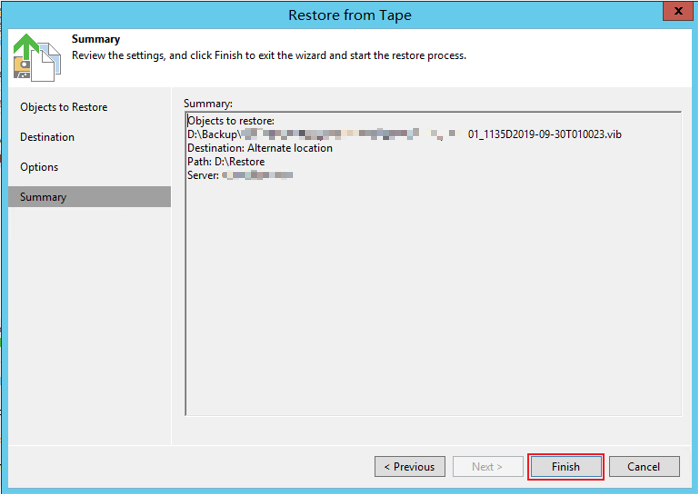This screenshot has height=494, width=698.
Task: Open the Options step
Action: [x=39, y=167]
